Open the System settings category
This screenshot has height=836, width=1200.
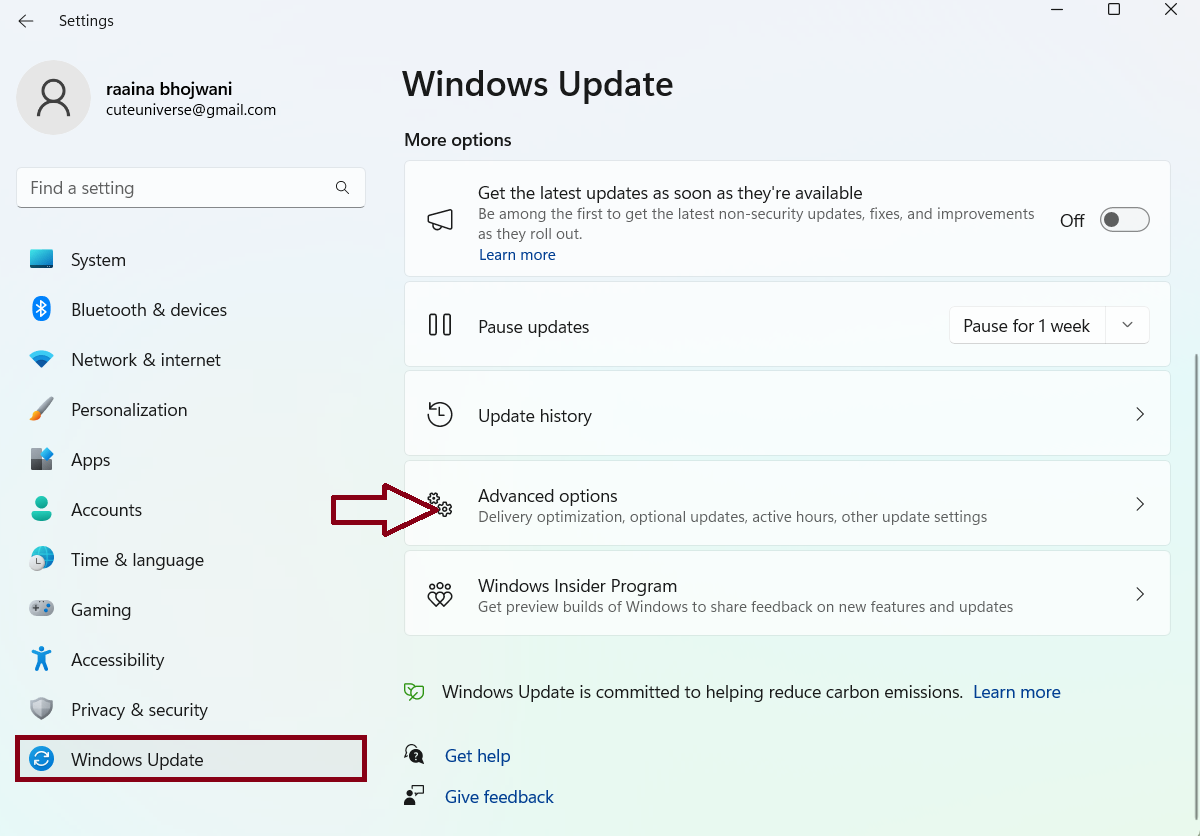98,260
